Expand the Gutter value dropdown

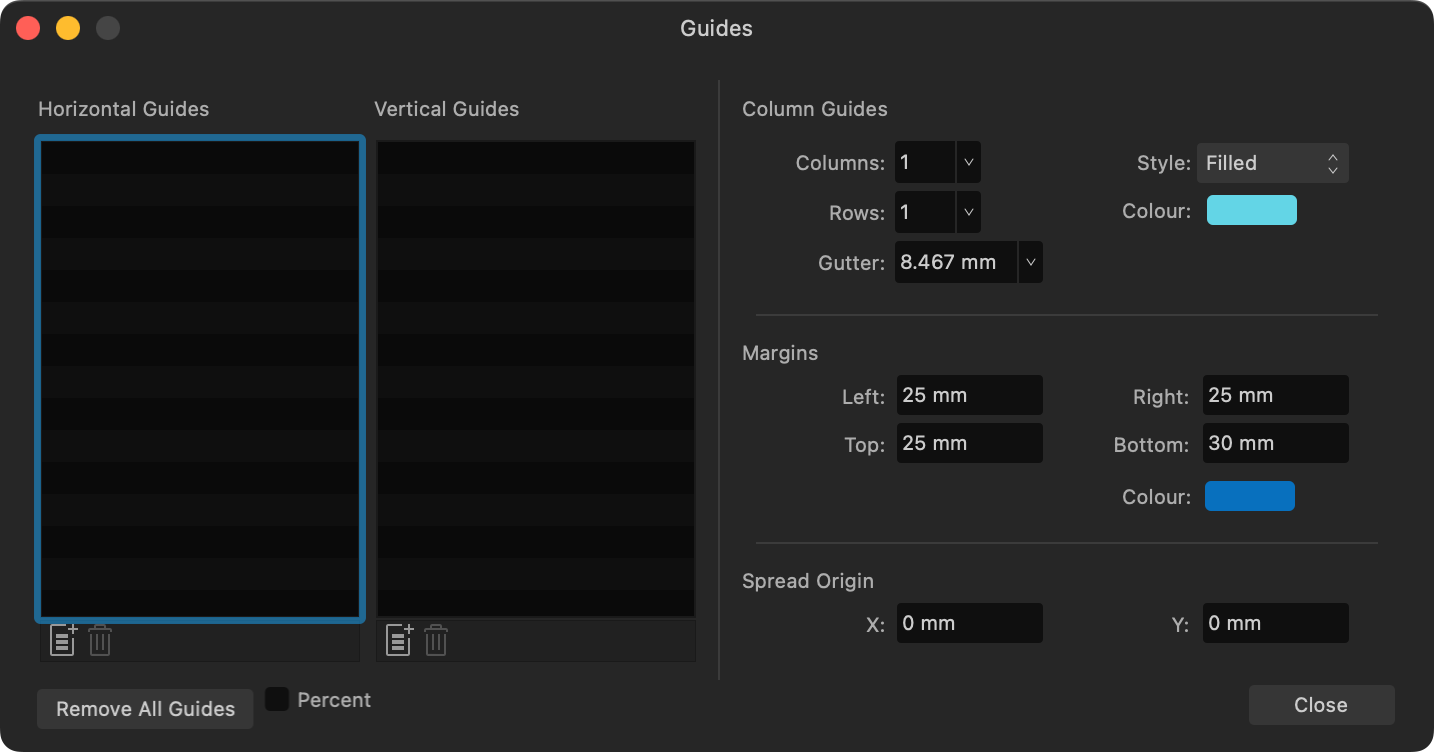[x=1030, y=261]
